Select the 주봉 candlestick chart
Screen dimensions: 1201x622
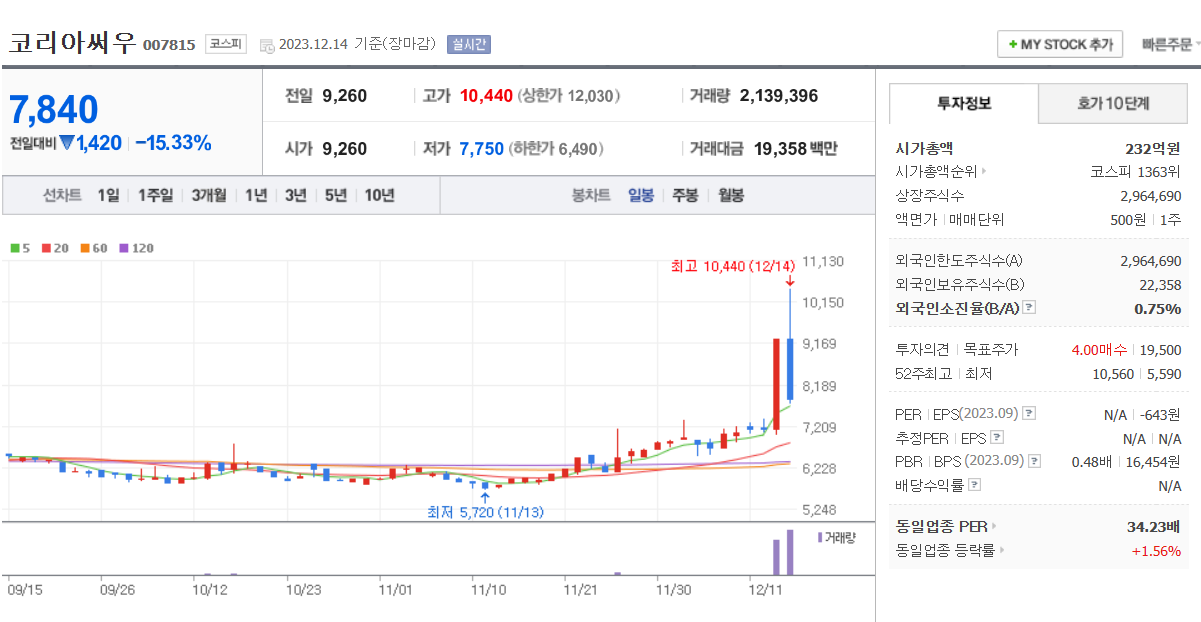pos(685,195)
